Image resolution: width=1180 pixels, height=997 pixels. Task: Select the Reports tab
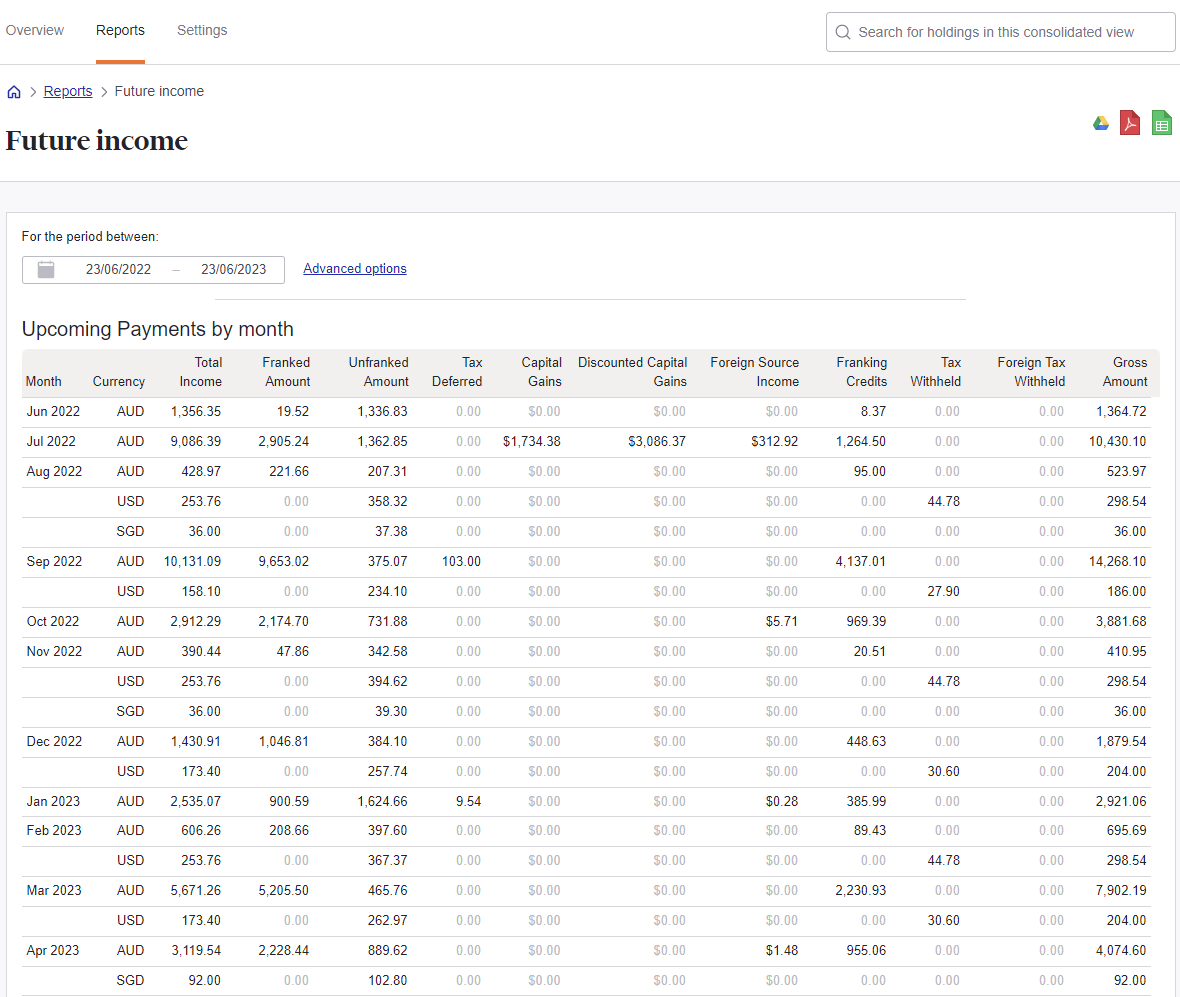click(x=120, y=30)
